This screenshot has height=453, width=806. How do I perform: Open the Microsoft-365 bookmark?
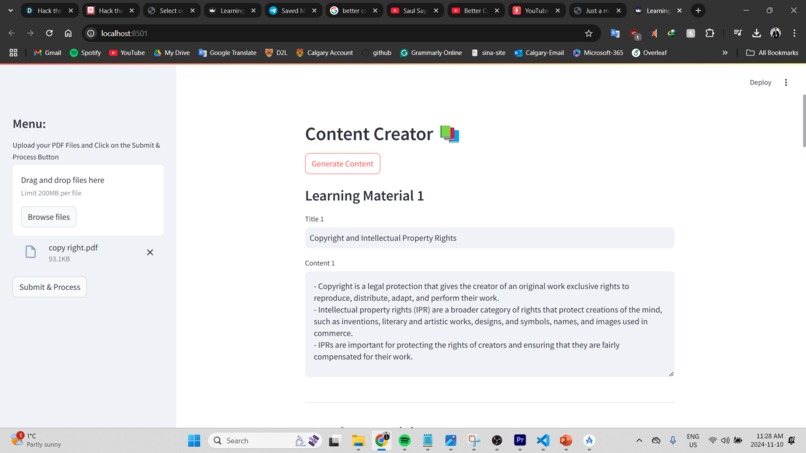pyautogui.click(x=598, y=52)
